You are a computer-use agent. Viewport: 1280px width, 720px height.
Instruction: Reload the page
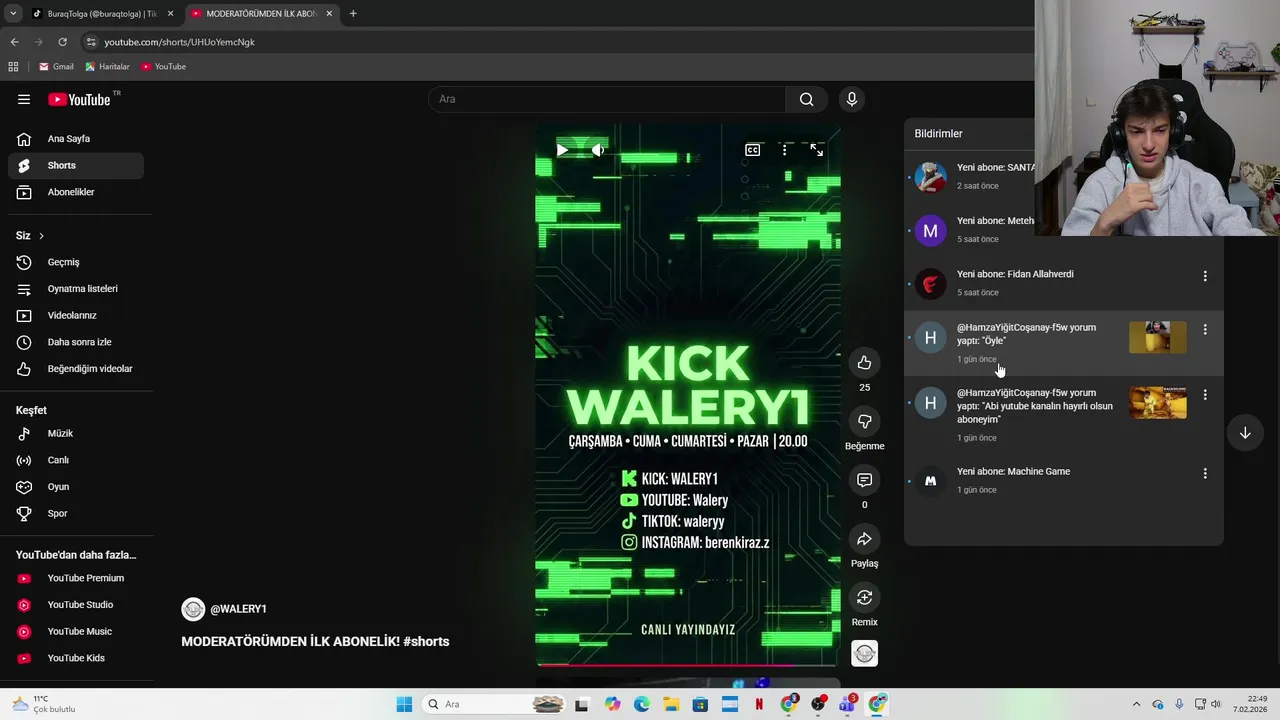click(x=62, y=42)
